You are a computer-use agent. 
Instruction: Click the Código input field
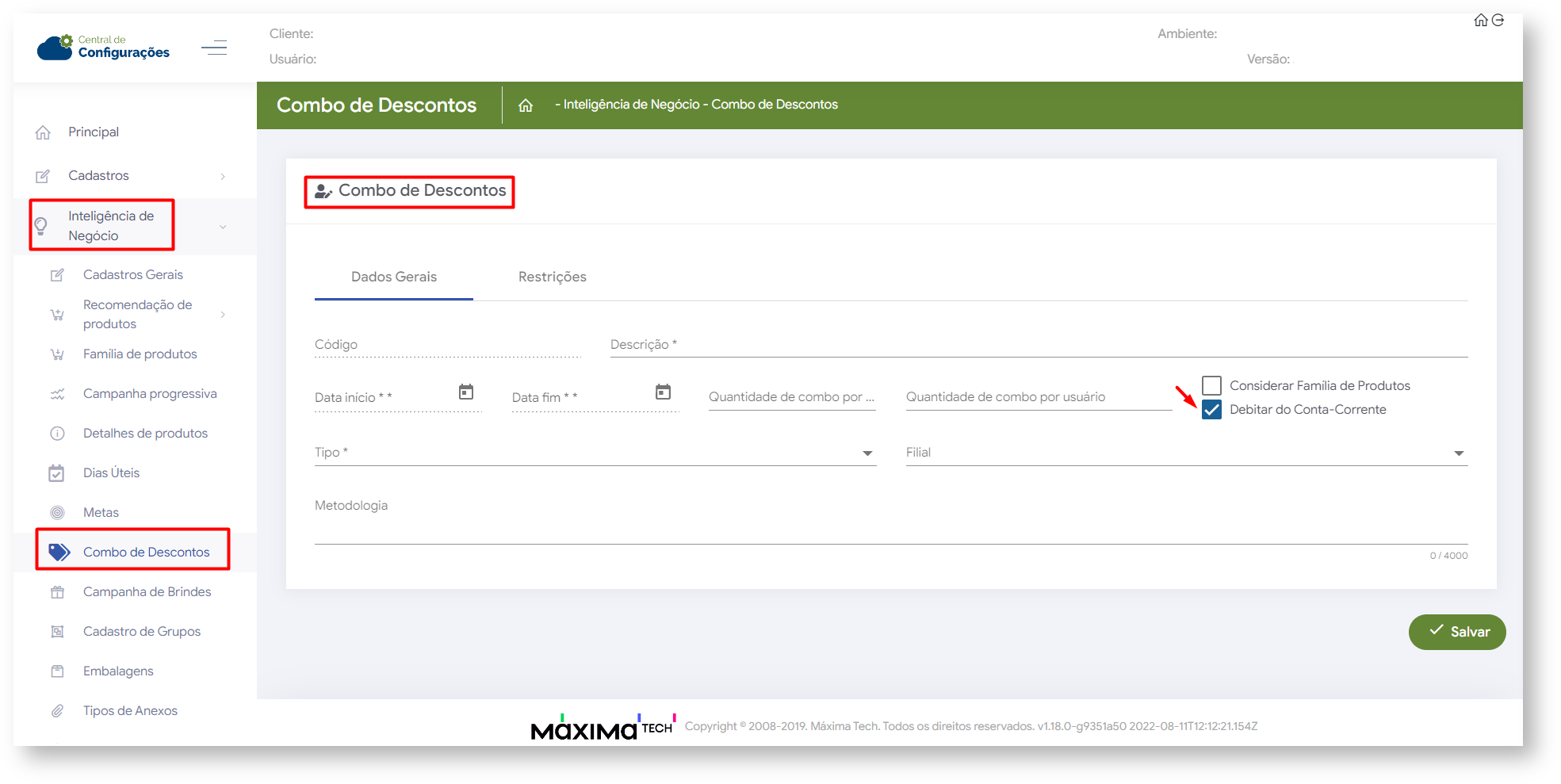tap(448, 345)
